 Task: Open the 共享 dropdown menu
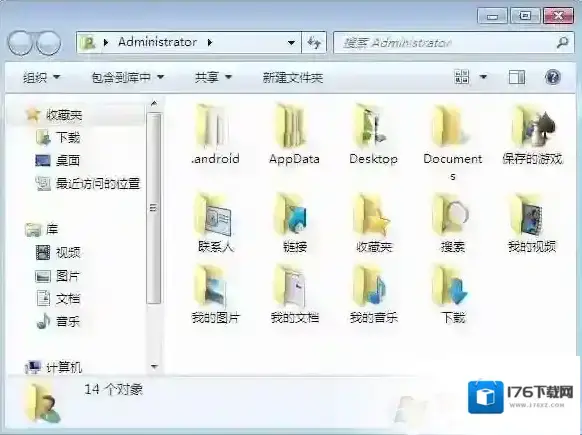(213, 78)
